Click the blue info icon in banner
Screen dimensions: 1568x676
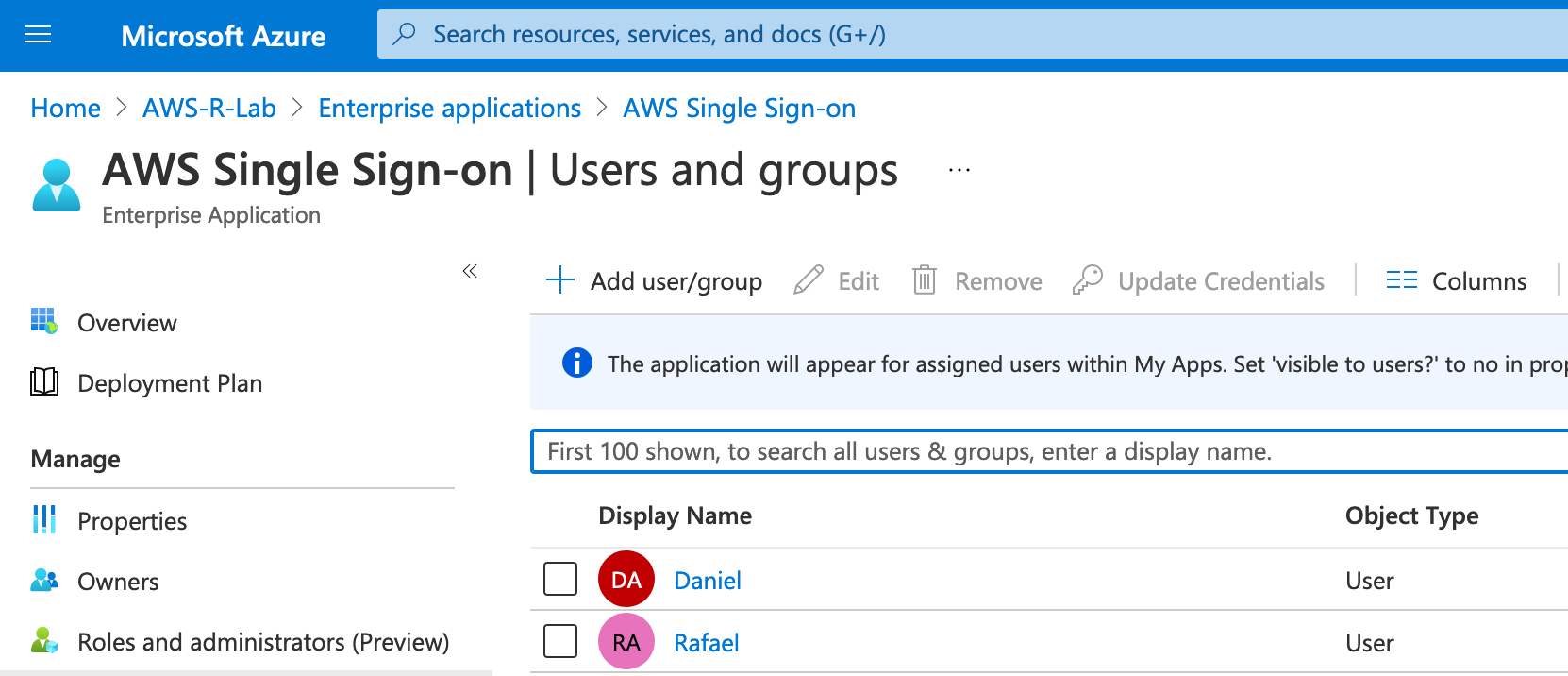577,363
